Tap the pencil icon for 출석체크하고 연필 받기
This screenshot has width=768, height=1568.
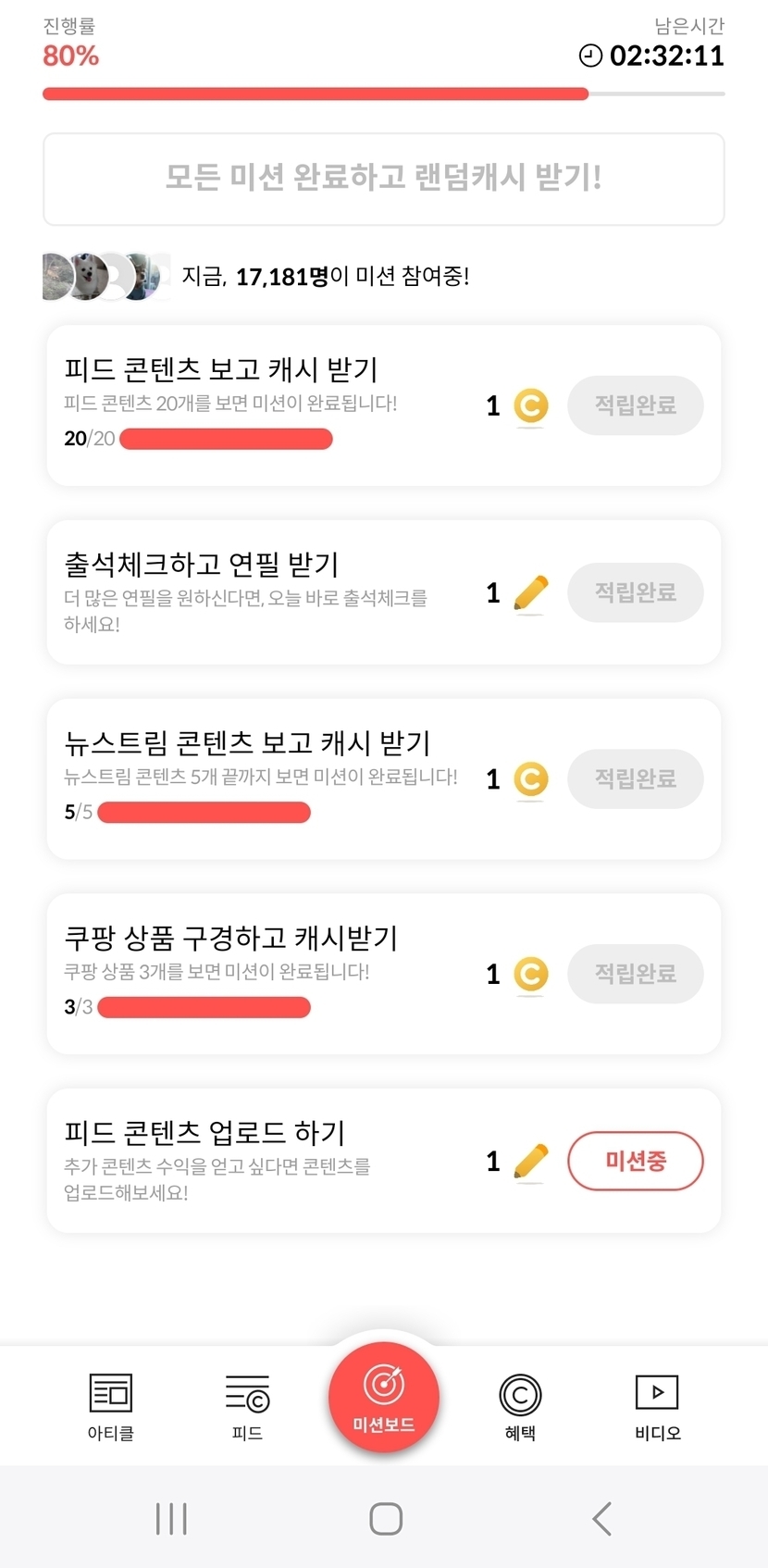pos(530,593)
